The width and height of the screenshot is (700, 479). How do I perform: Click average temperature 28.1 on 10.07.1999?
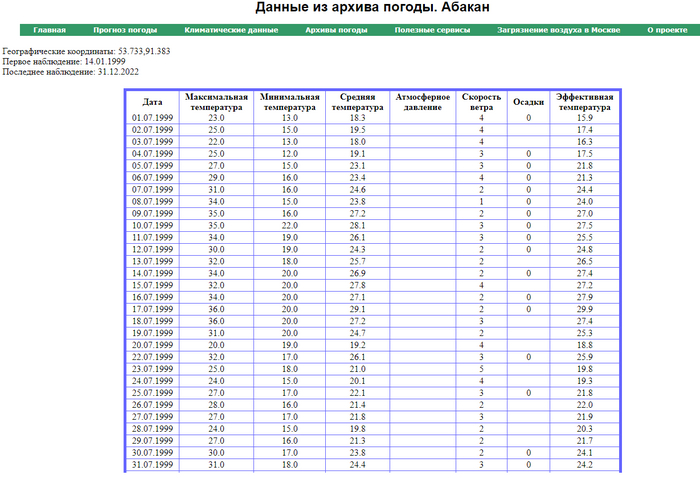[358, 225]
